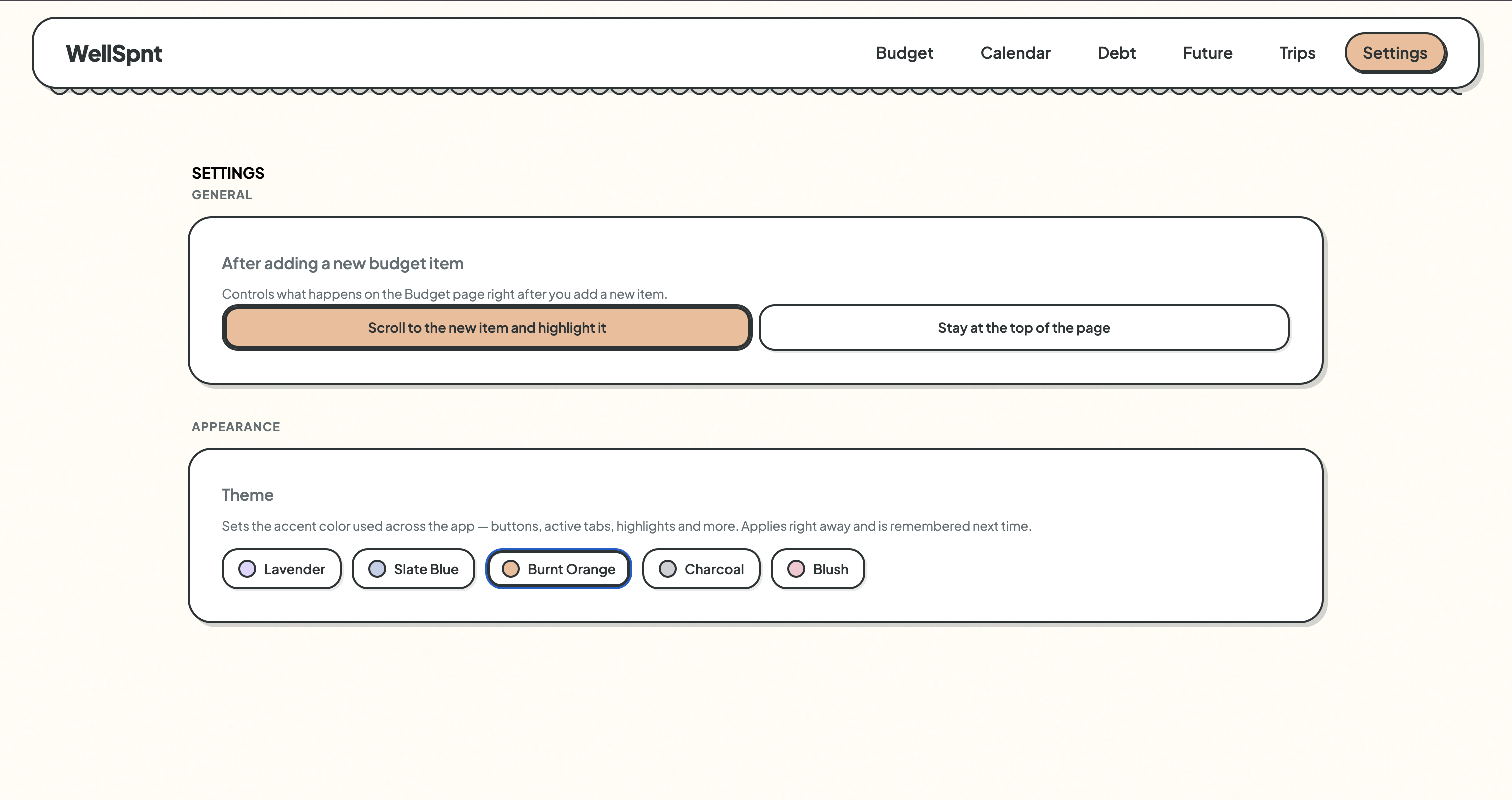Select the Charcoal theme
The image size is (1512, 800).
(x=701, y=568)
